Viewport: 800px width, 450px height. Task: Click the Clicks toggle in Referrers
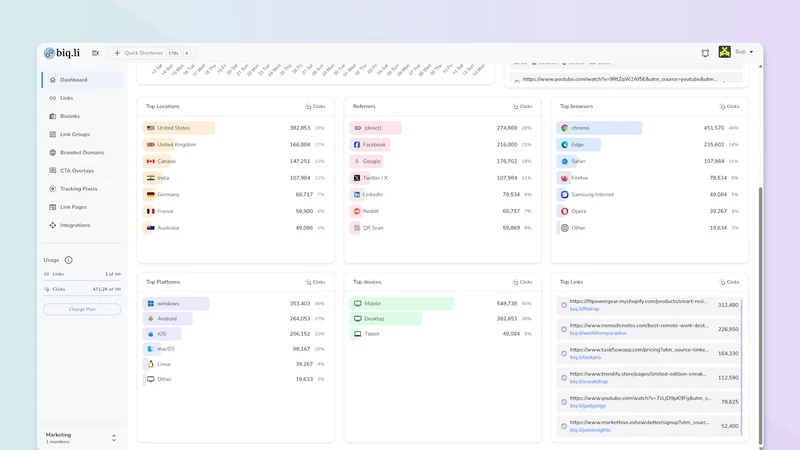point(522,107)
